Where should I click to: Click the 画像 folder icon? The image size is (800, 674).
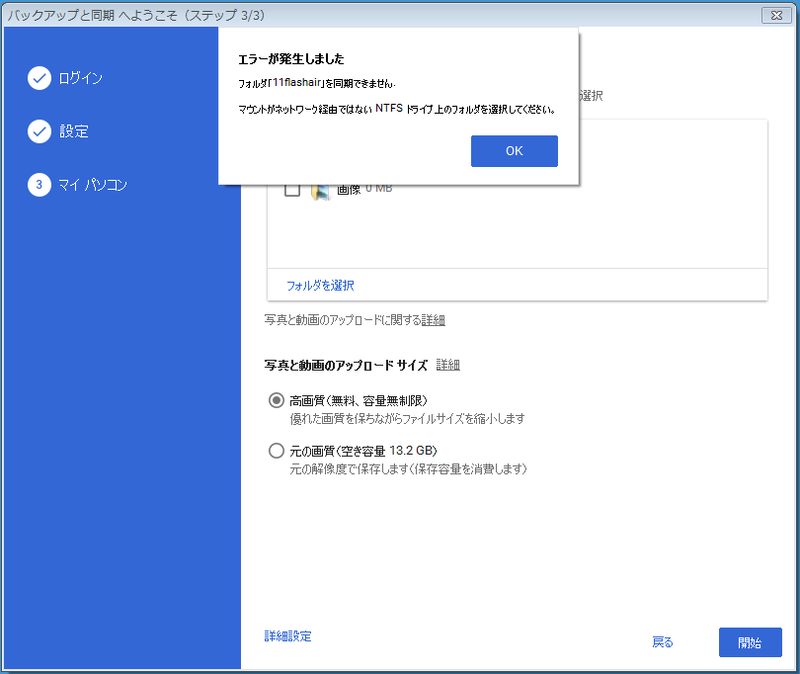point(320,191)
